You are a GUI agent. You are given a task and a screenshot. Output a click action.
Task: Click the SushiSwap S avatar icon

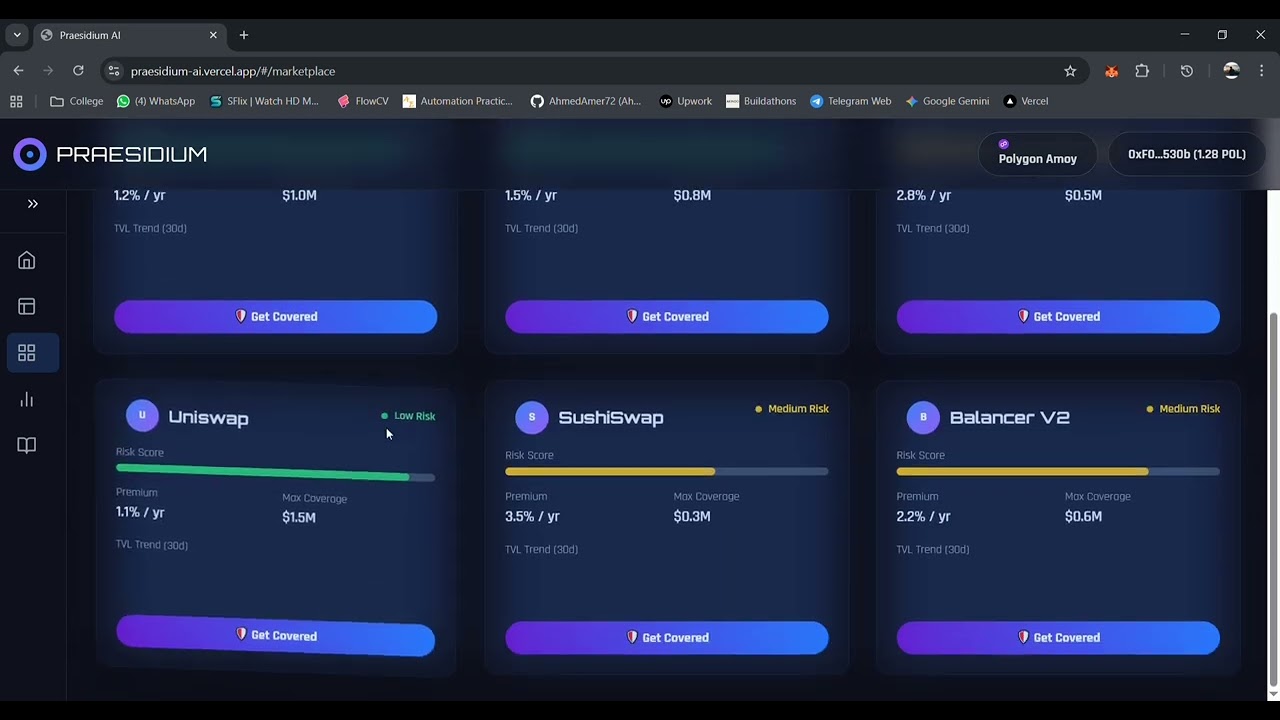(x=532, y=417)
